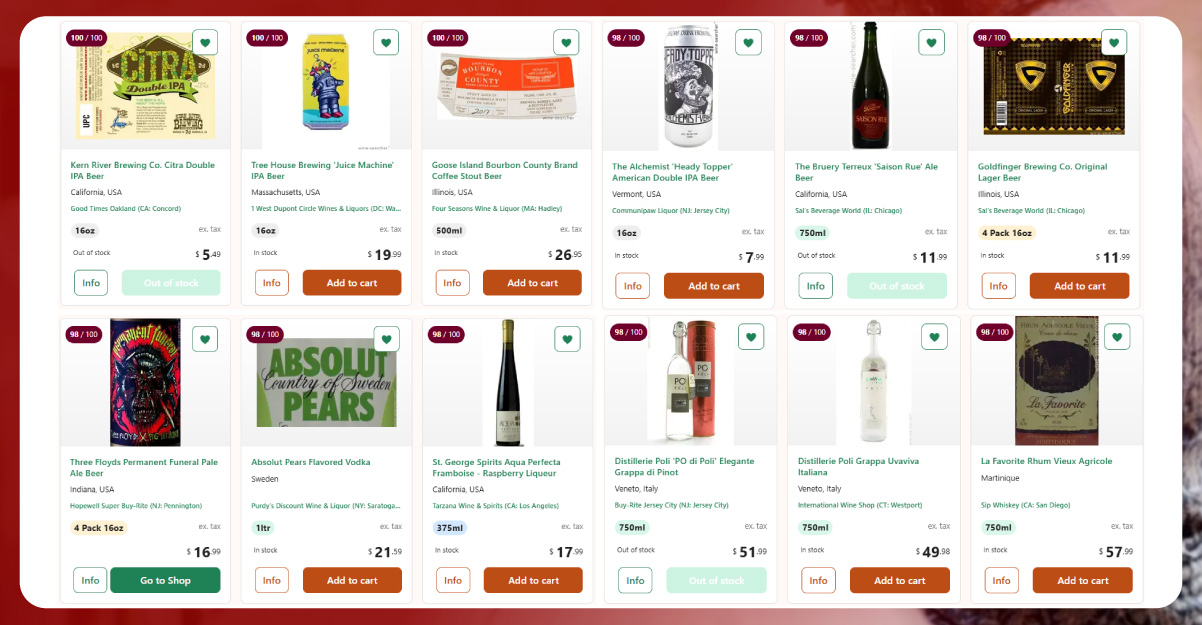The height and width of the screenshot is (625, 1202).
Task: Open Sip Whiskey San Diego store link
Action: click(x=1025, y=506)
